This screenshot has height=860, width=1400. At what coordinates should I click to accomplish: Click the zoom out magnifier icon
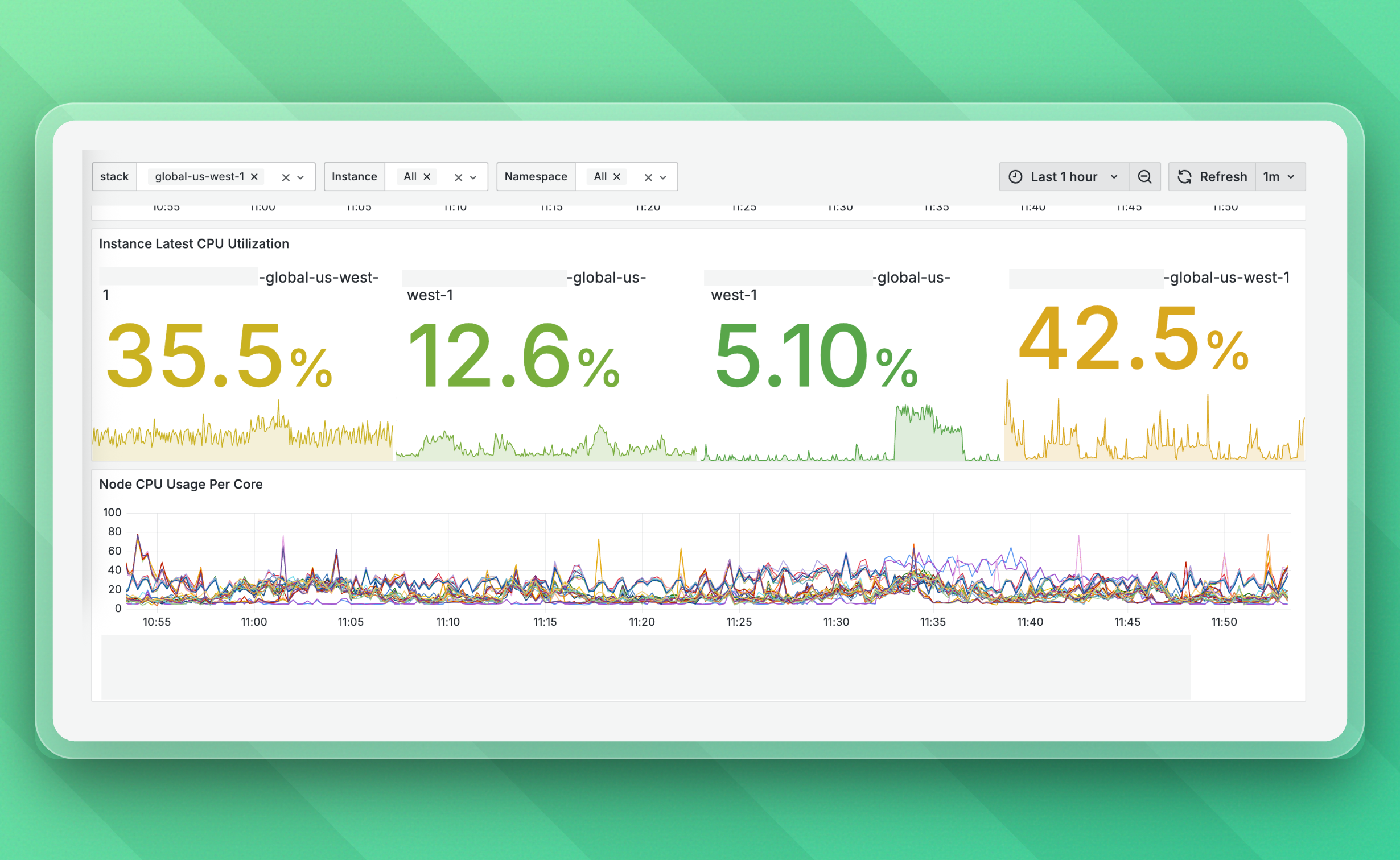[1146, 176]
